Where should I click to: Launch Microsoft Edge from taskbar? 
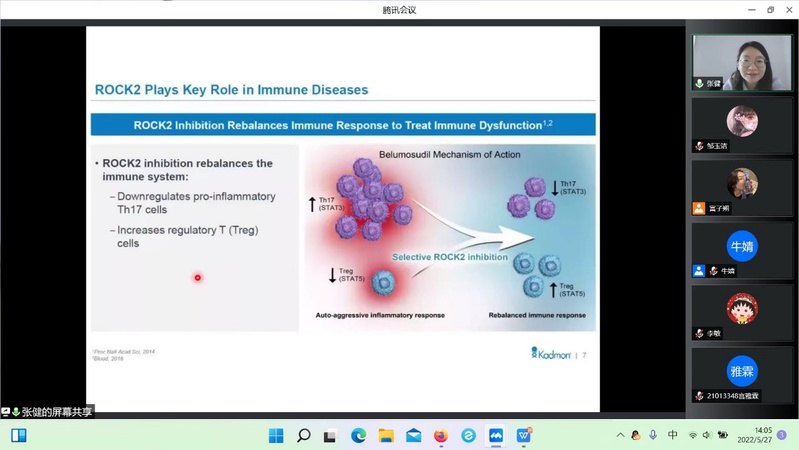[x=358, y=435]
